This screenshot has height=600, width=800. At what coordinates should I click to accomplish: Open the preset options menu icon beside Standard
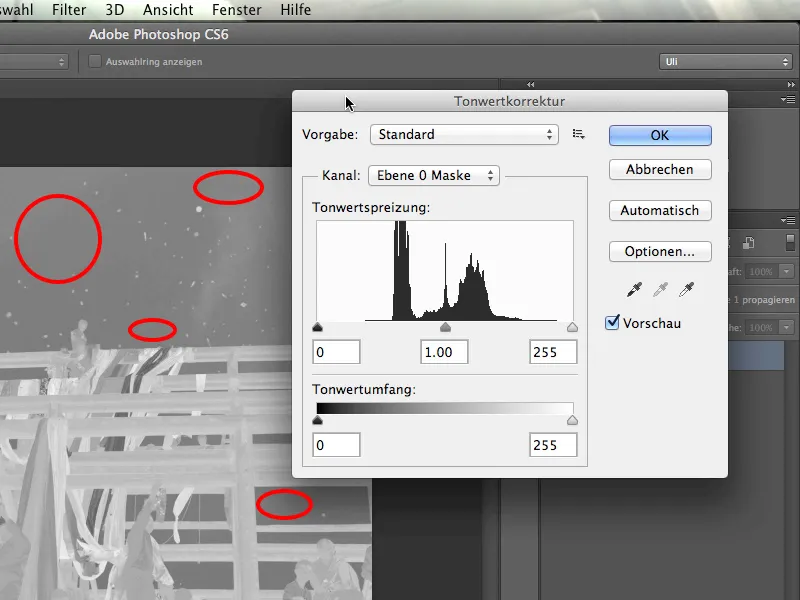pyautogui.click(x=579, y=134)
